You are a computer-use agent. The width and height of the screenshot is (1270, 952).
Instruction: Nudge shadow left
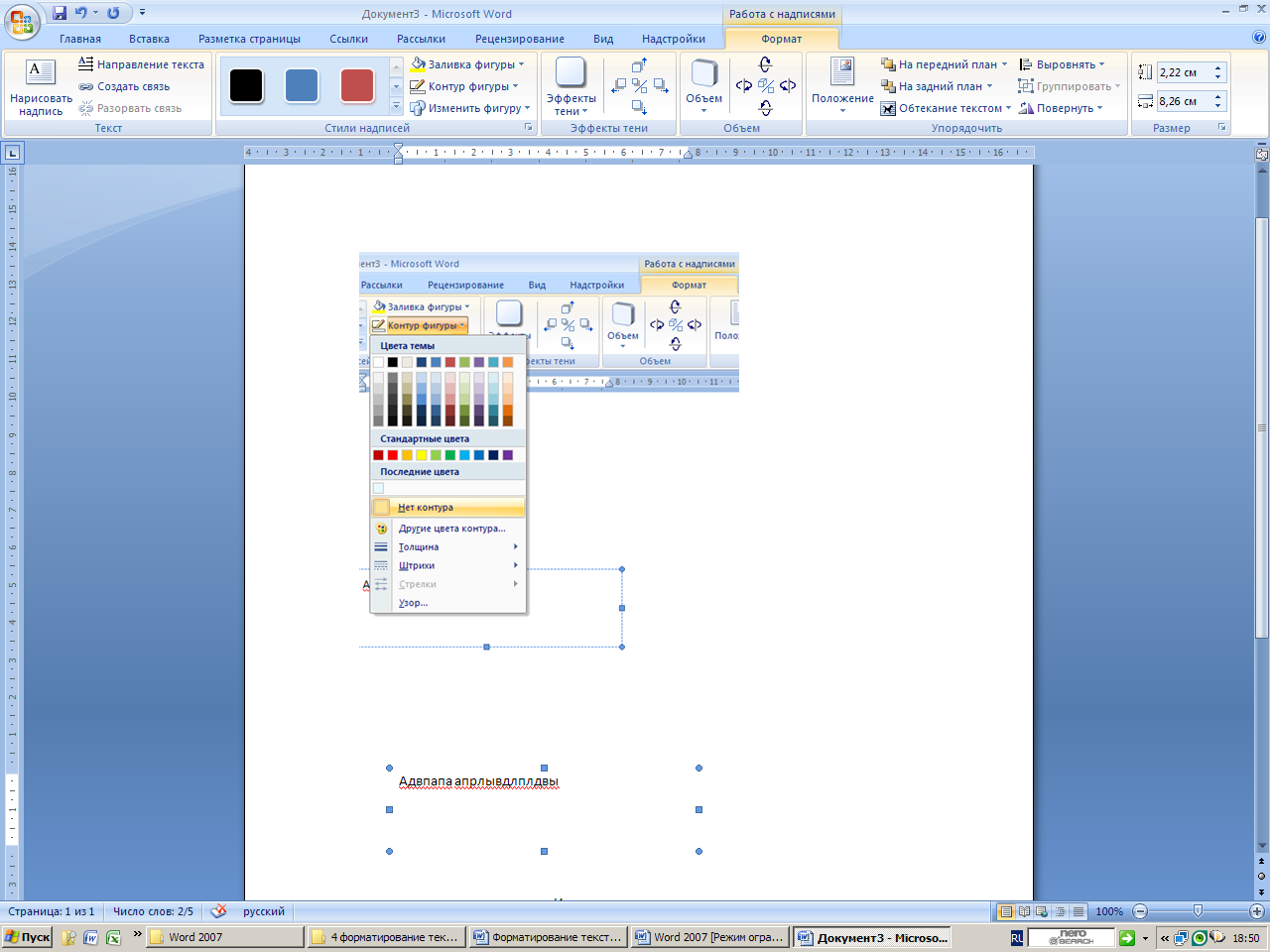619,86
